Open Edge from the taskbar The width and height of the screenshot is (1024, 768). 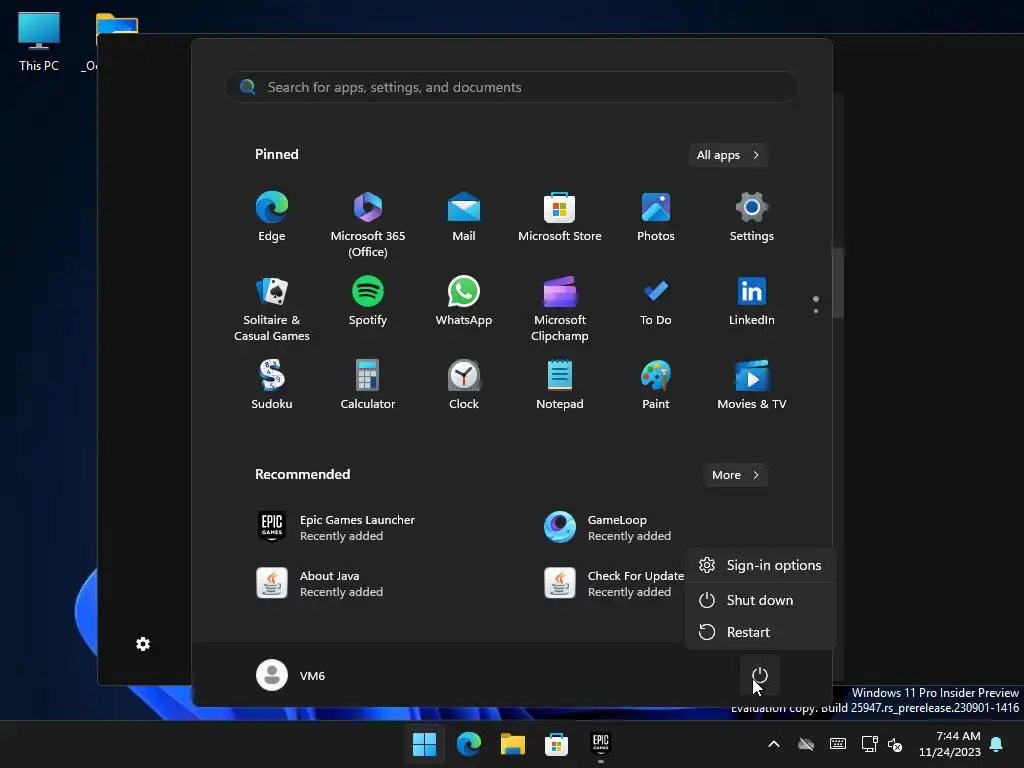tap(469, 744)
